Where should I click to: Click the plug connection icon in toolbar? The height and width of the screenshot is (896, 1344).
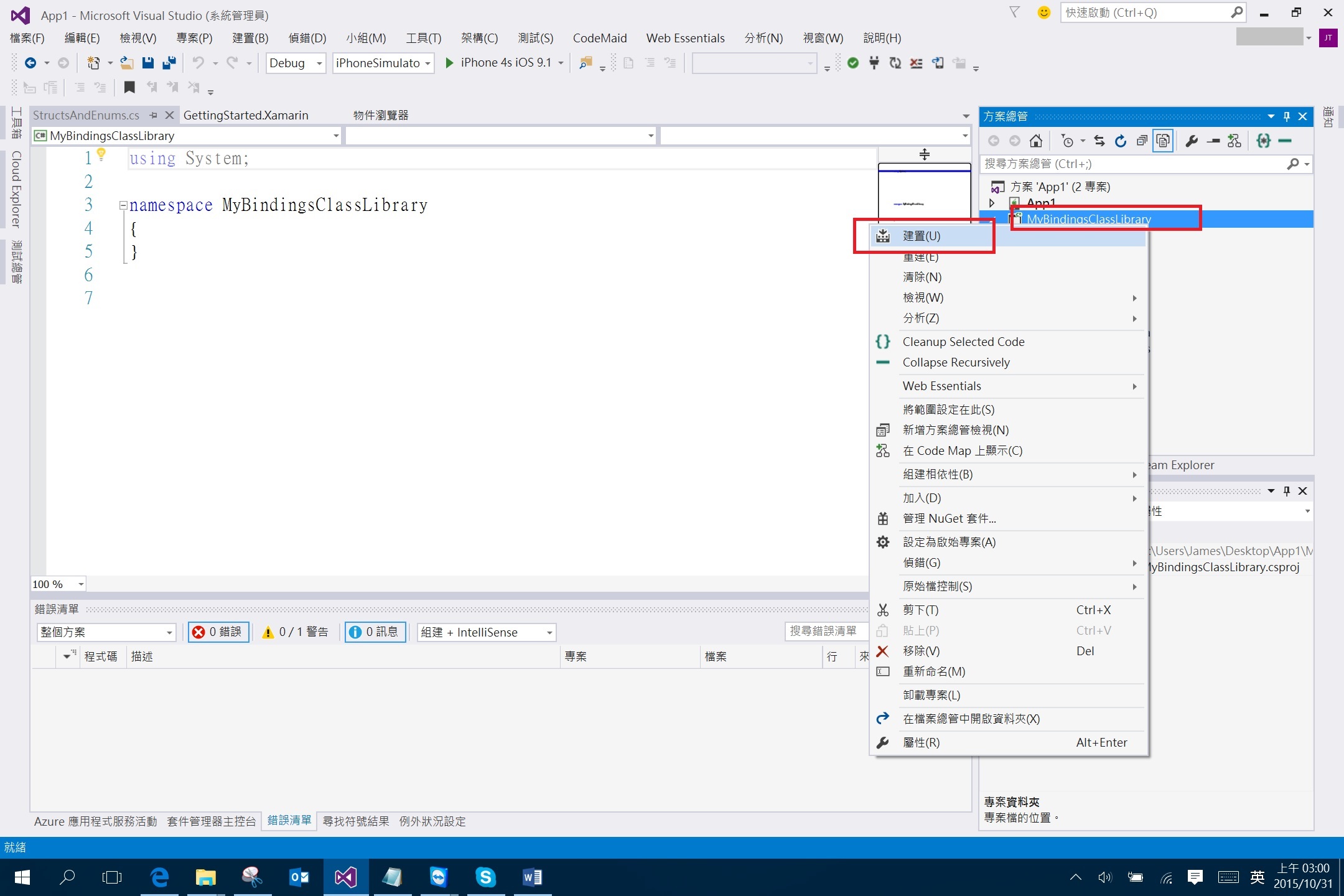[874, 63]
